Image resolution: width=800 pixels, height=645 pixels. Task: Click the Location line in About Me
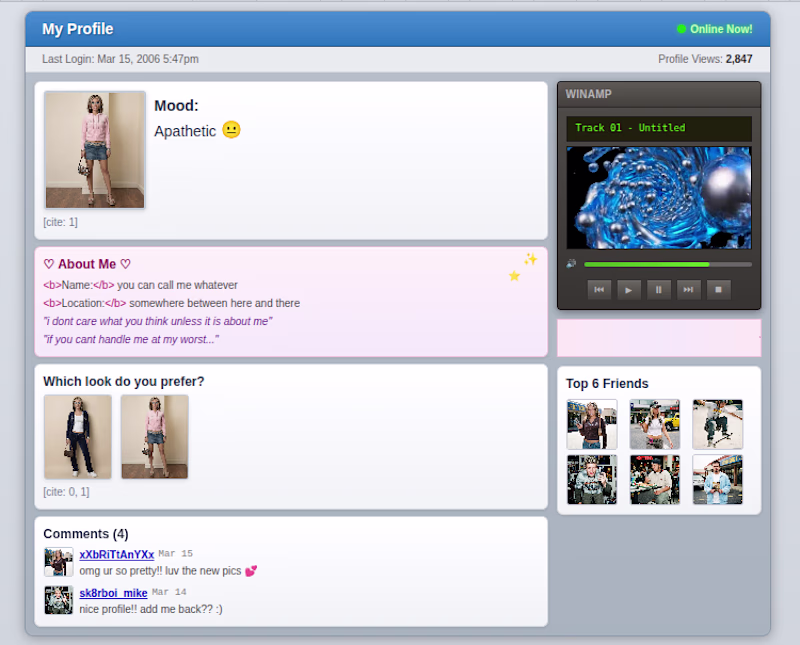(171, 303)
